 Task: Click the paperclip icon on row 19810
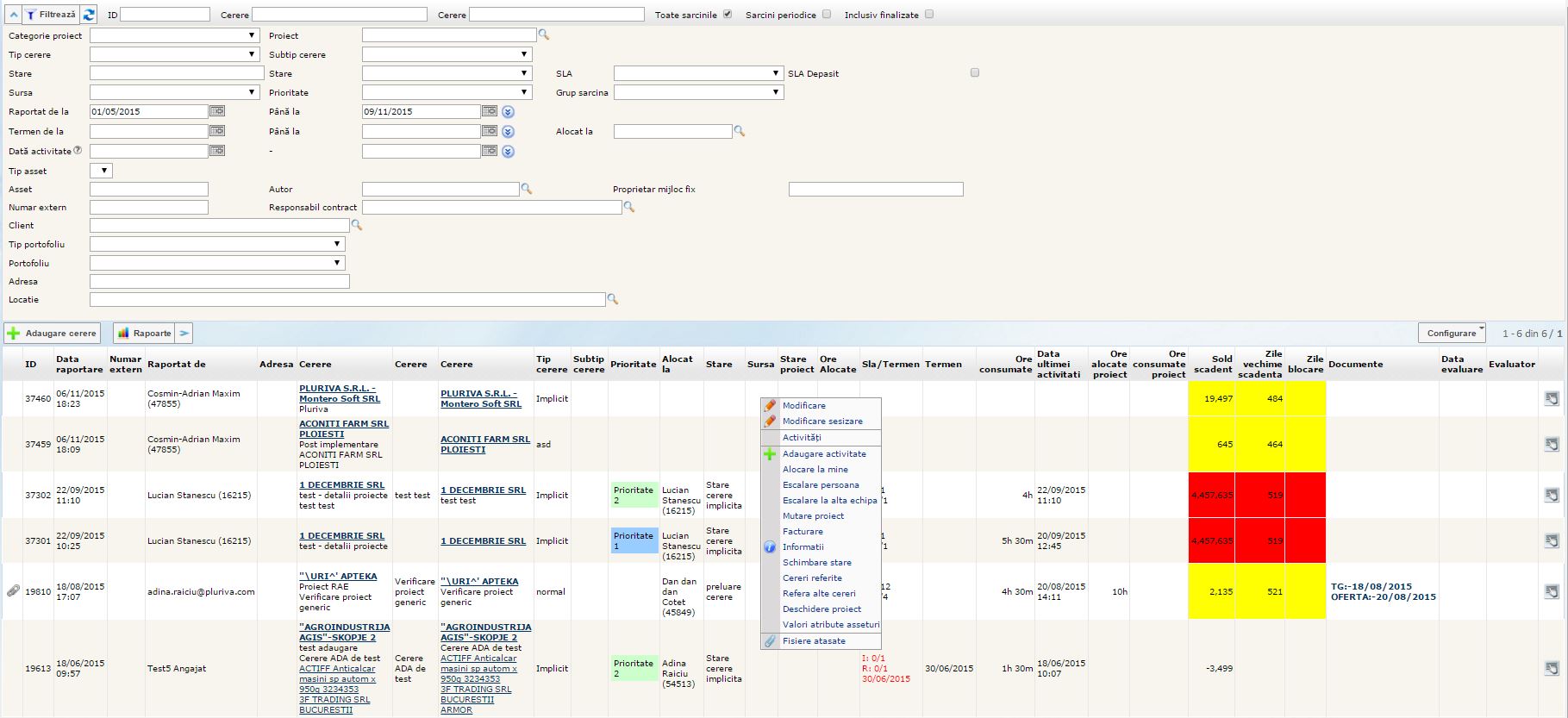click(x=13, y=591)
